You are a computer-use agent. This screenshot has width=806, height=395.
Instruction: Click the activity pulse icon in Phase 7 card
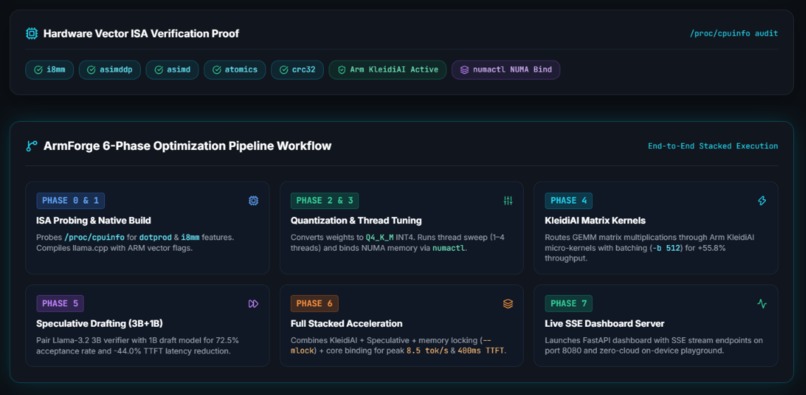coord(762,303)
